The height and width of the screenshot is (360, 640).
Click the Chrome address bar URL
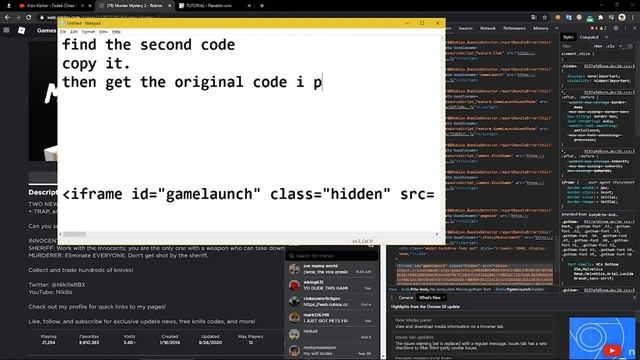[102, 17]
